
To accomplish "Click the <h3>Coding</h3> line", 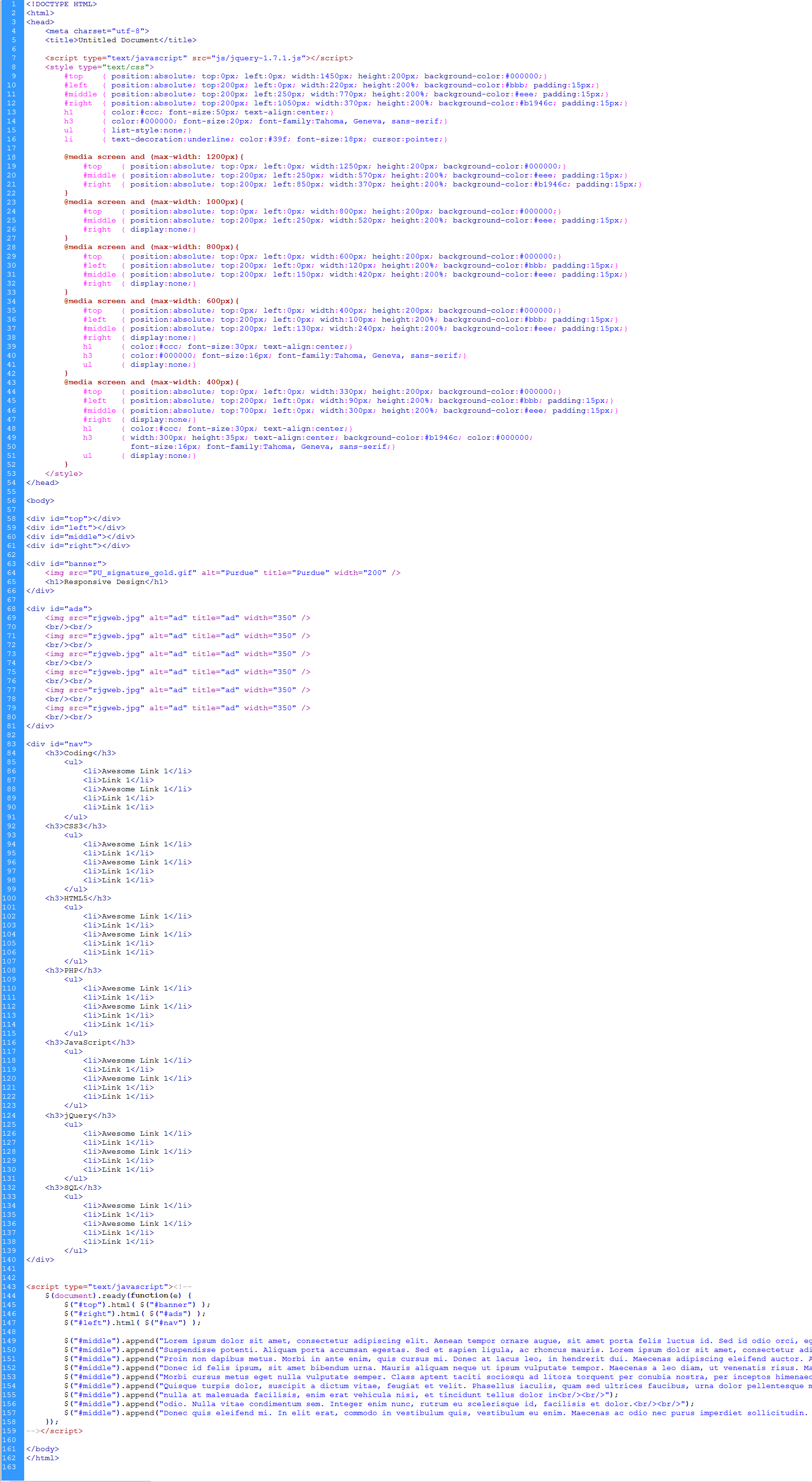I will point(81,753).
